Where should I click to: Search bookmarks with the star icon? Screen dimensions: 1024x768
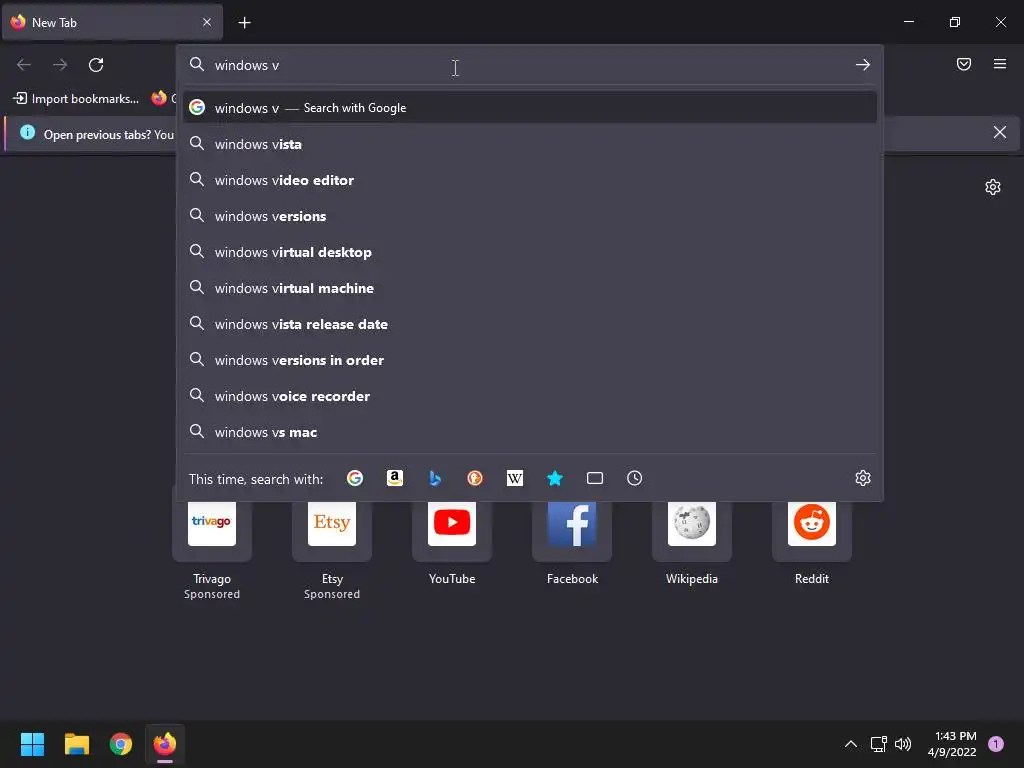click(x=554, y=478)
